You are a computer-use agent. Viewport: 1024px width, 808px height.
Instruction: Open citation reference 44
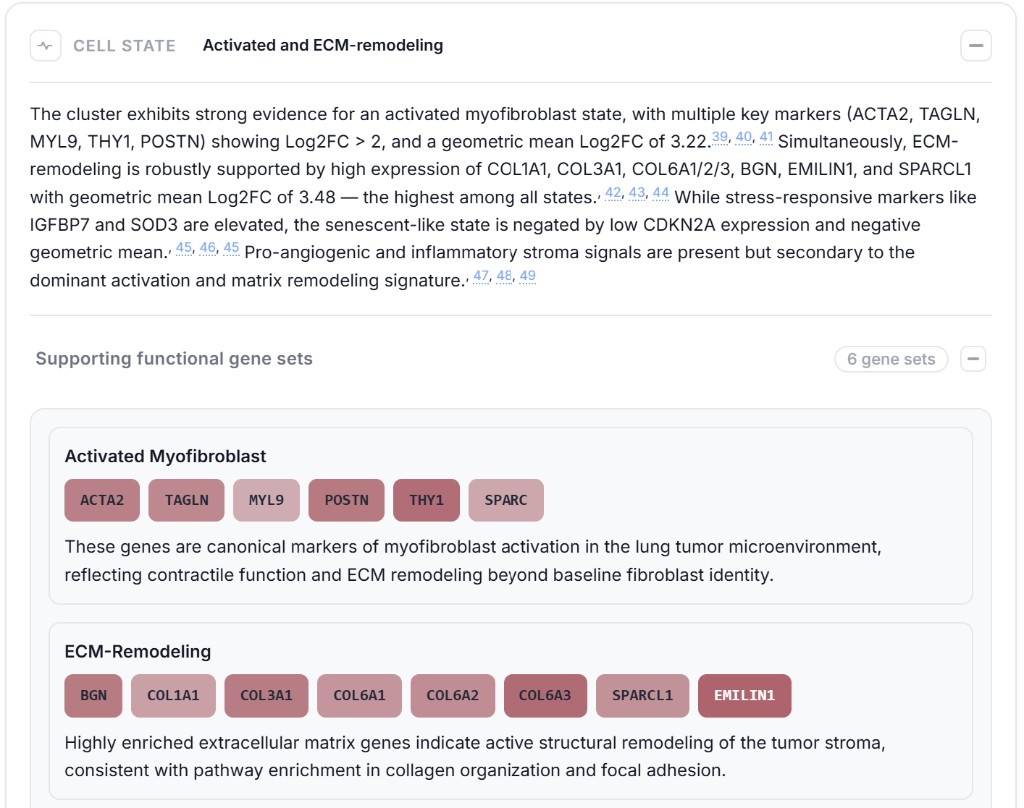[x=660, y=193]
